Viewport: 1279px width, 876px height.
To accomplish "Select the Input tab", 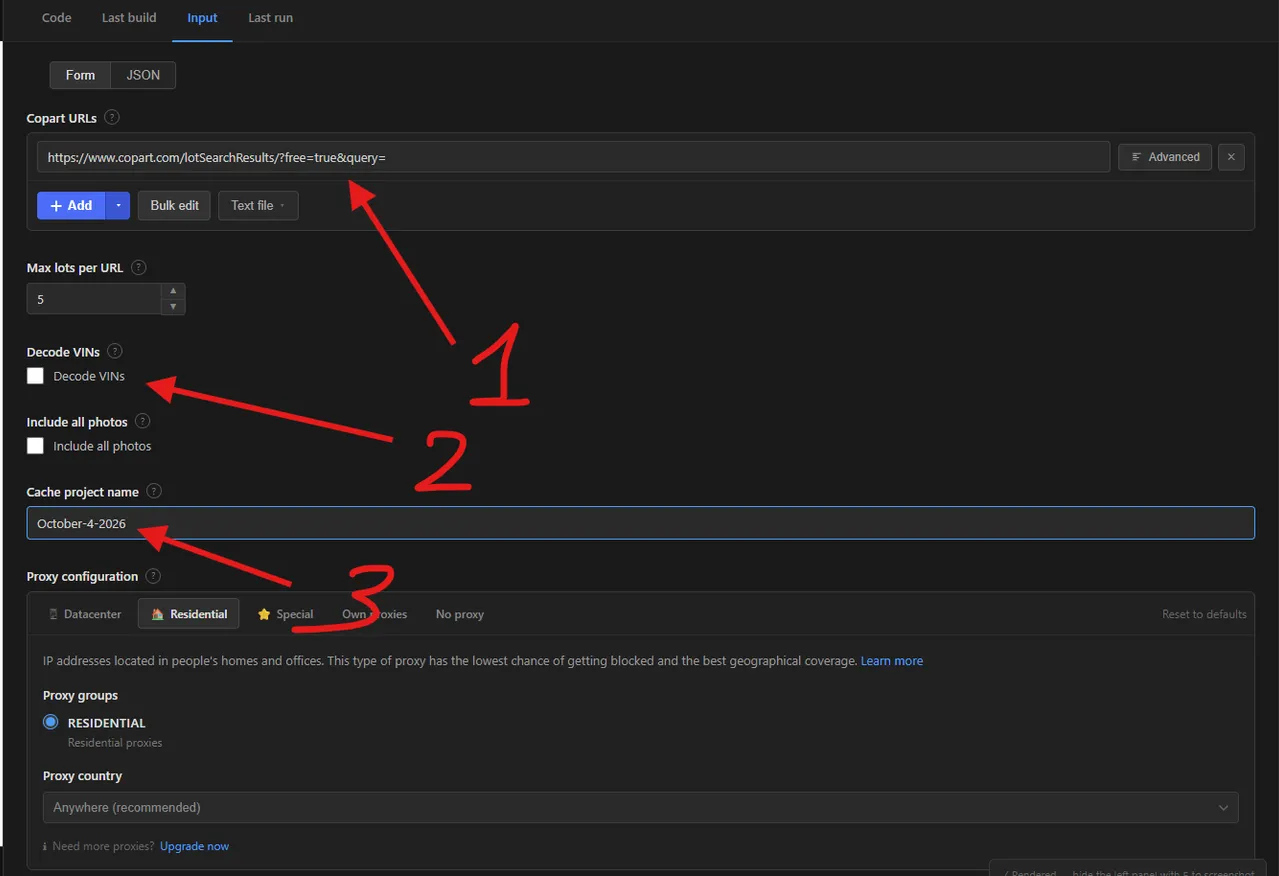I will click(x=202, y=18).
